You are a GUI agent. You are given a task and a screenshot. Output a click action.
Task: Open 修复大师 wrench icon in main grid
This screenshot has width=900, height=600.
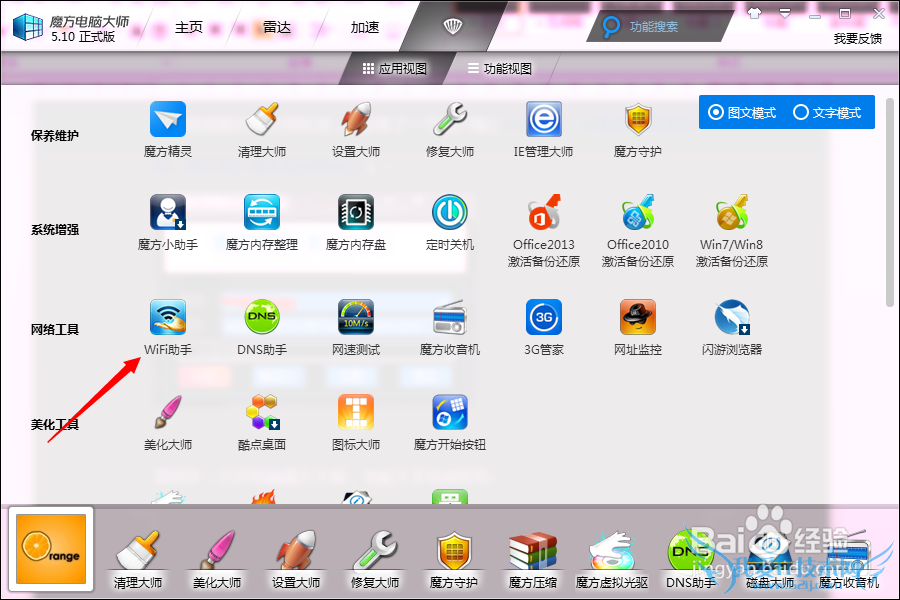(x=450, y=120)
